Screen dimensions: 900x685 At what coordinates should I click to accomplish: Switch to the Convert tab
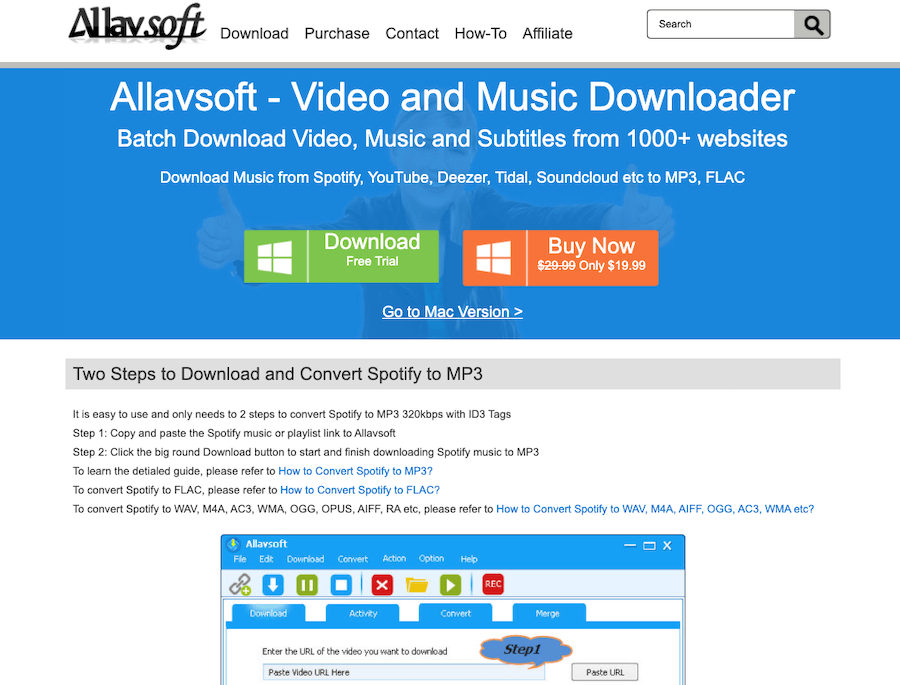(x=456, y=613)
